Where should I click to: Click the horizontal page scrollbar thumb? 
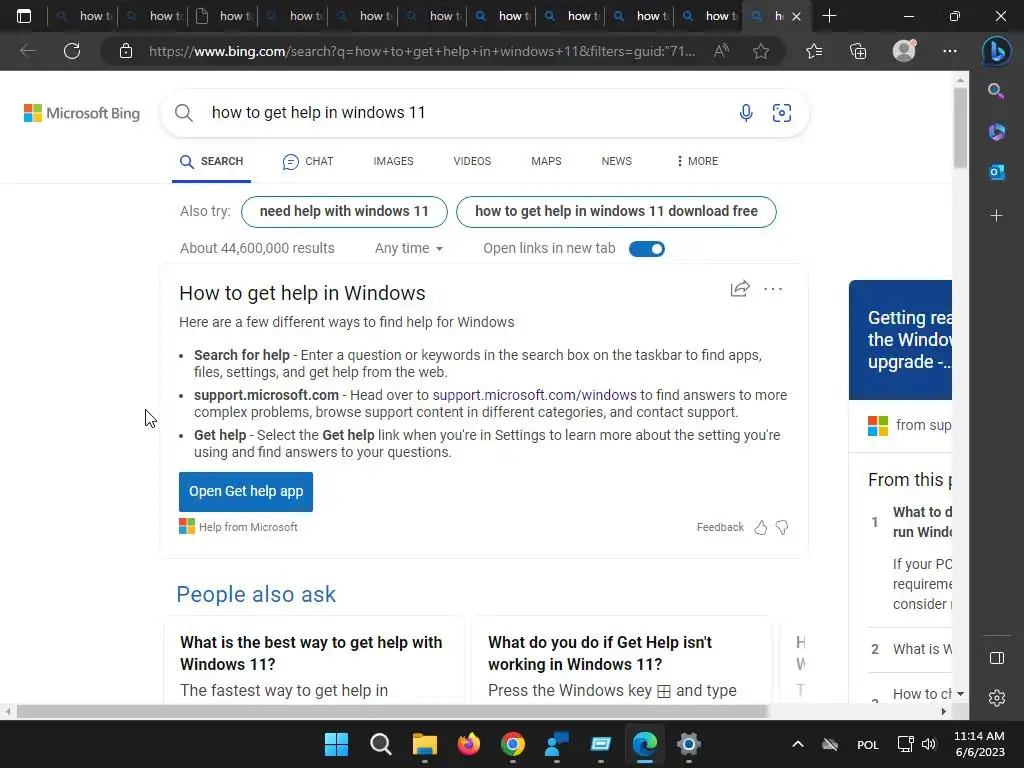click(392, 712)
